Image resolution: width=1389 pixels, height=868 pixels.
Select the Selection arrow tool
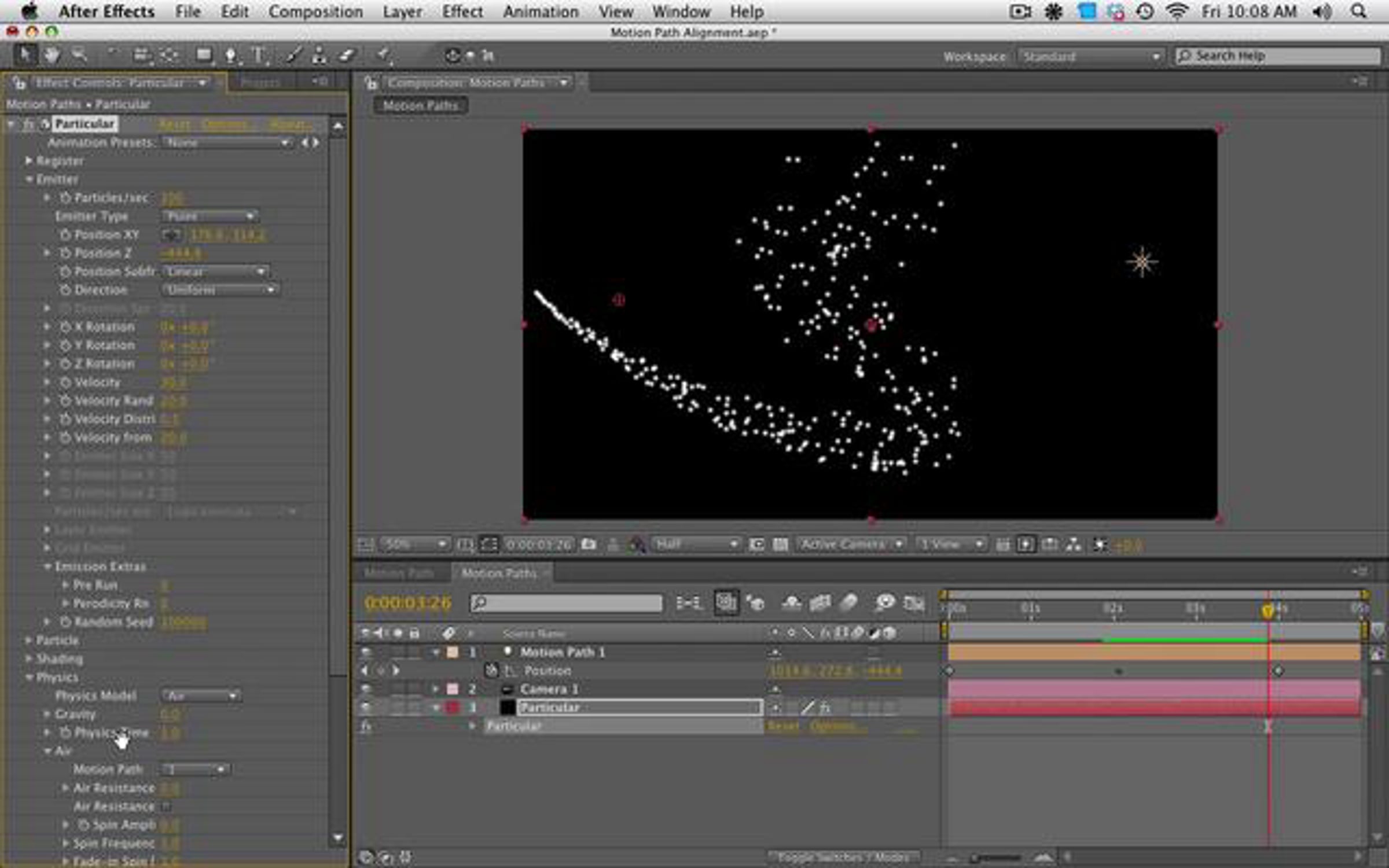pos(25,55)
